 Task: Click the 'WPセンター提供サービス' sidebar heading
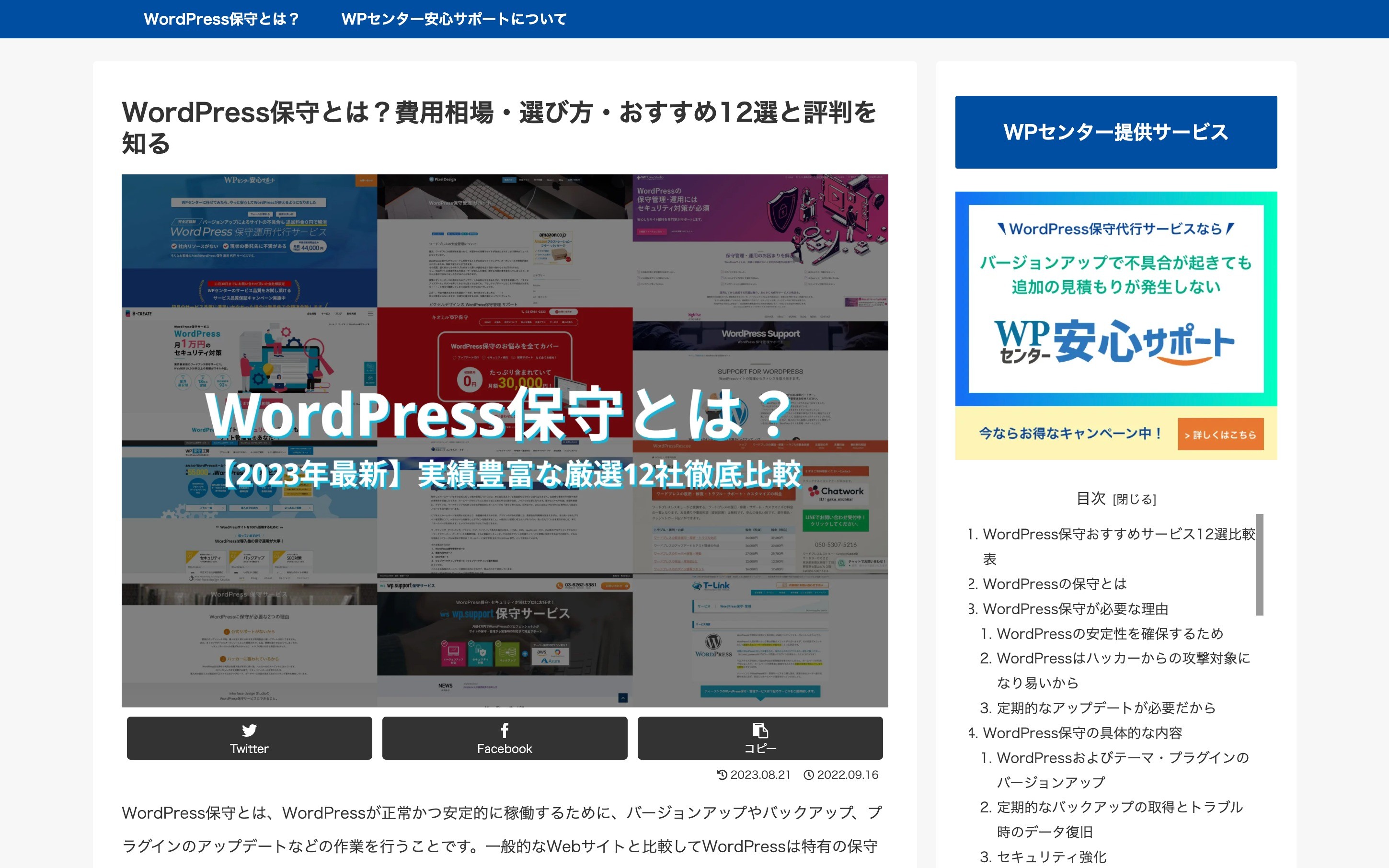1116,132
